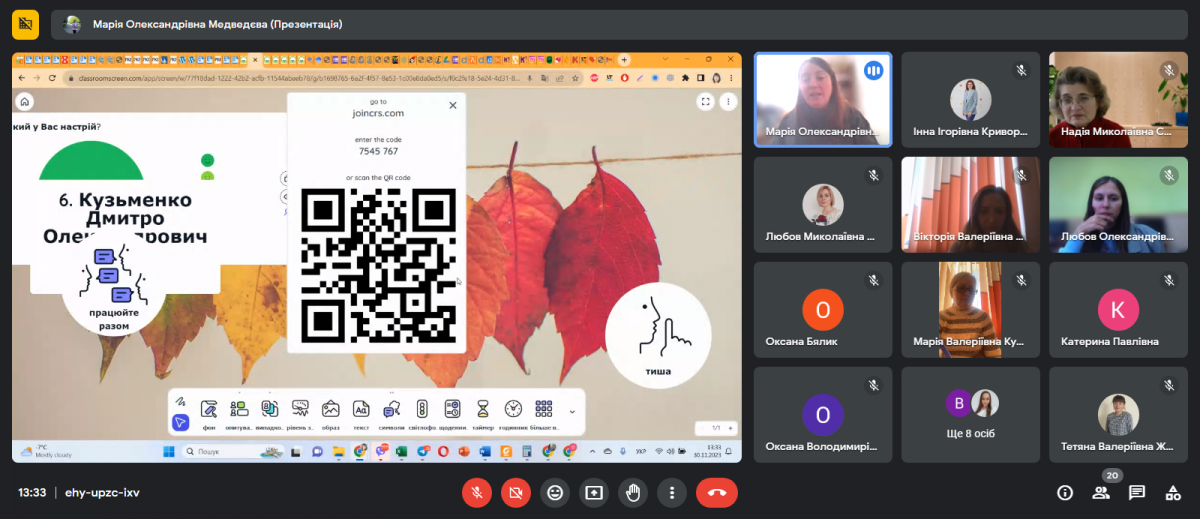The height and width of the screenshot is (519, 1200).
Task: Open more options three-dot menu in meeting bar
Action: point(672,492)
